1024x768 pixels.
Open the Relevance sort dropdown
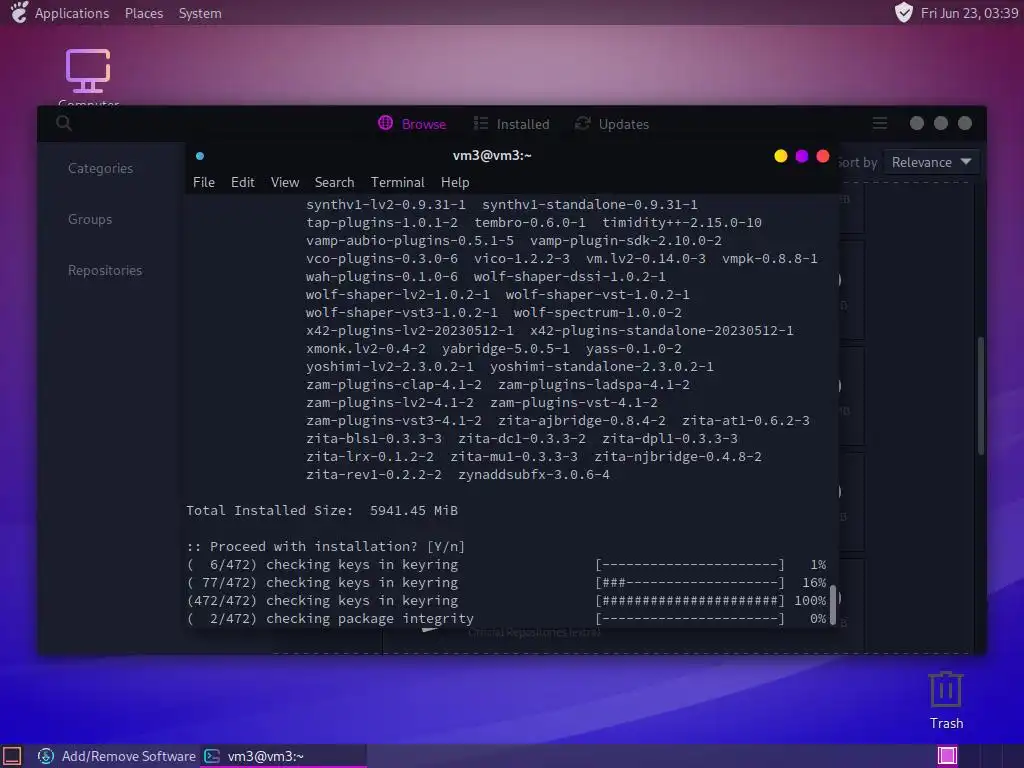point(931,162)
